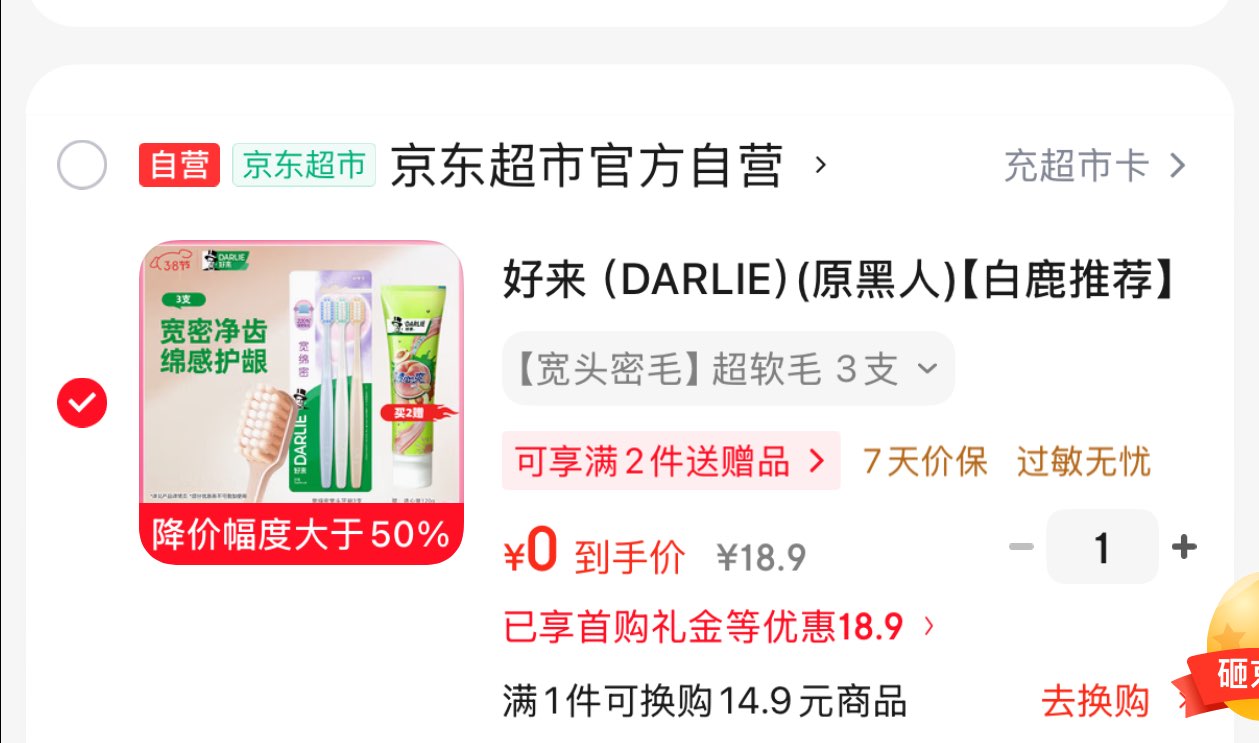Tap the red 自营 badge
This screenshot has width=1259, height=743.
pyautogui.click(x=179, y=165)
